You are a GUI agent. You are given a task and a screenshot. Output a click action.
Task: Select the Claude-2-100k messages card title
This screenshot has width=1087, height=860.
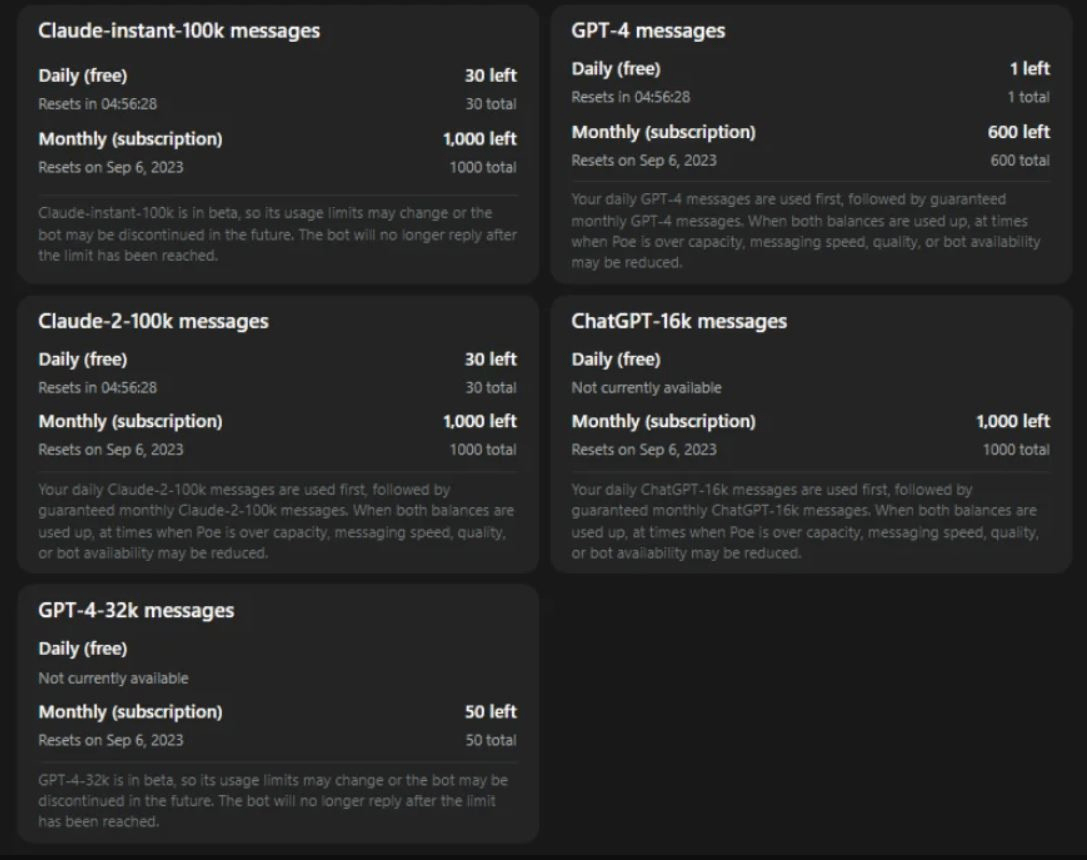tap(153, 321)
